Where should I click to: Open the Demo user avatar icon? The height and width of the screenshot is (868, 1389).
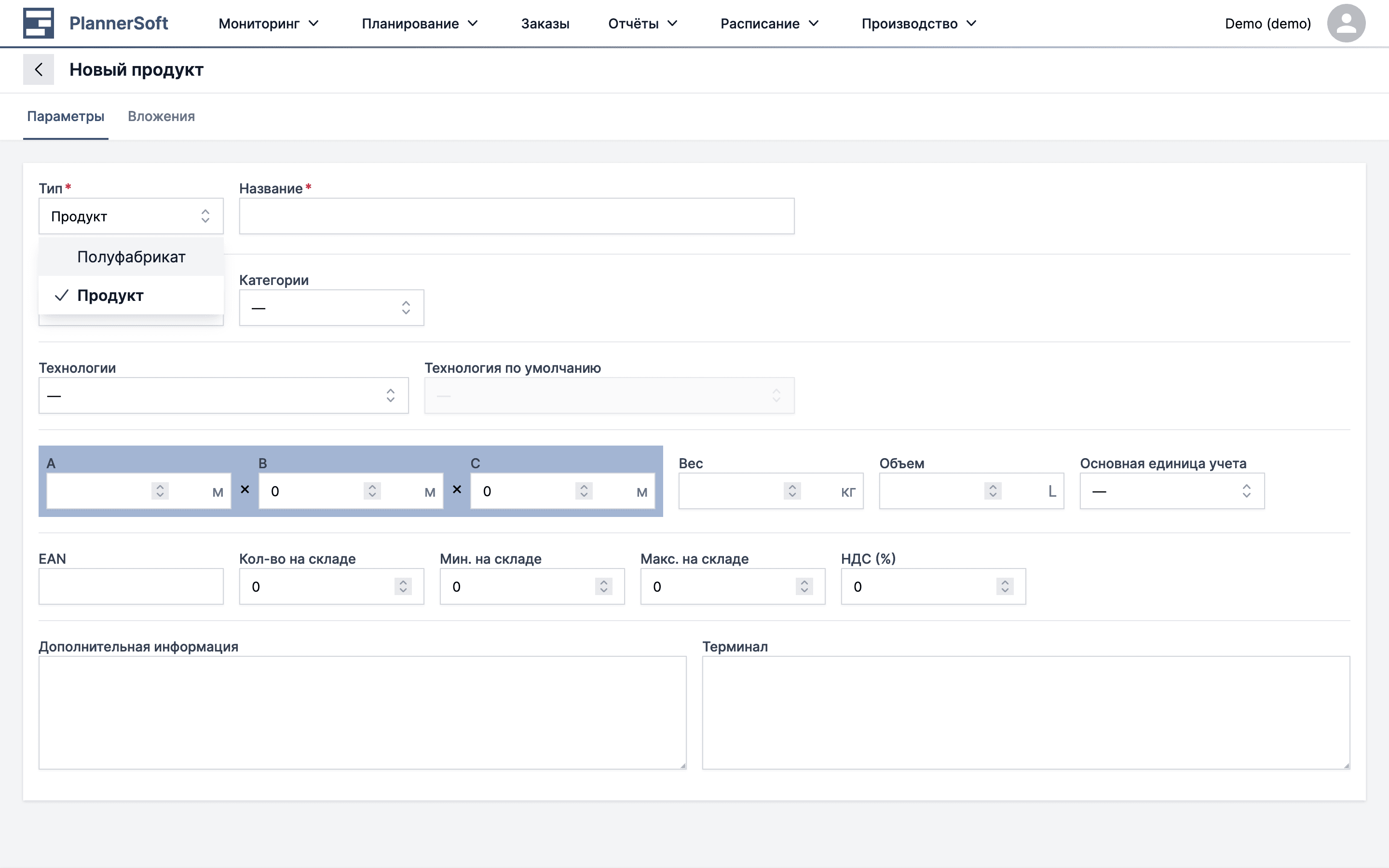click(1346, 23)
